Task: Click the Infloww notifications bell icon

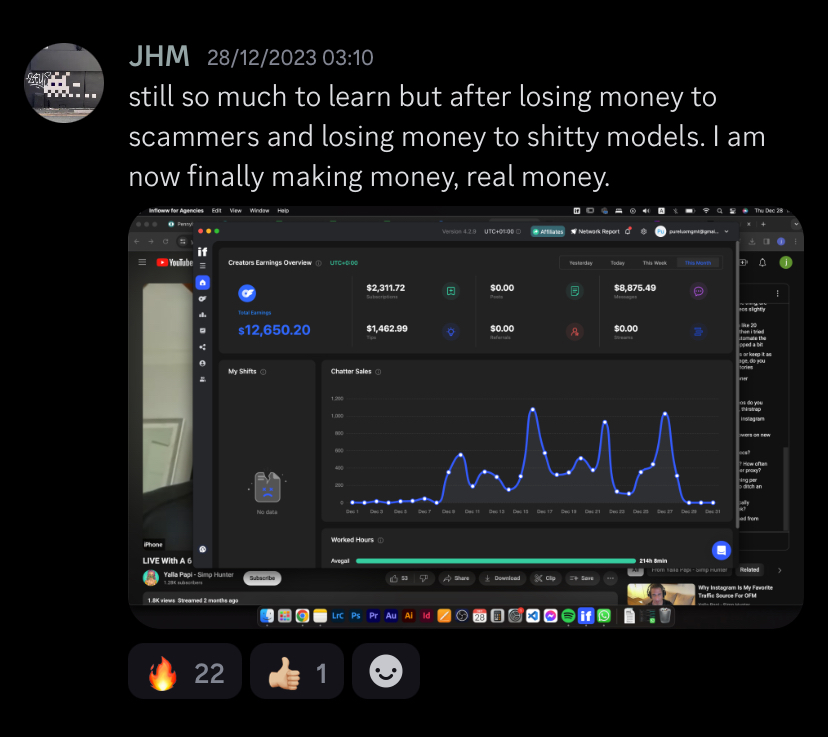Action: pyautogui.click(x=628, y=231)
